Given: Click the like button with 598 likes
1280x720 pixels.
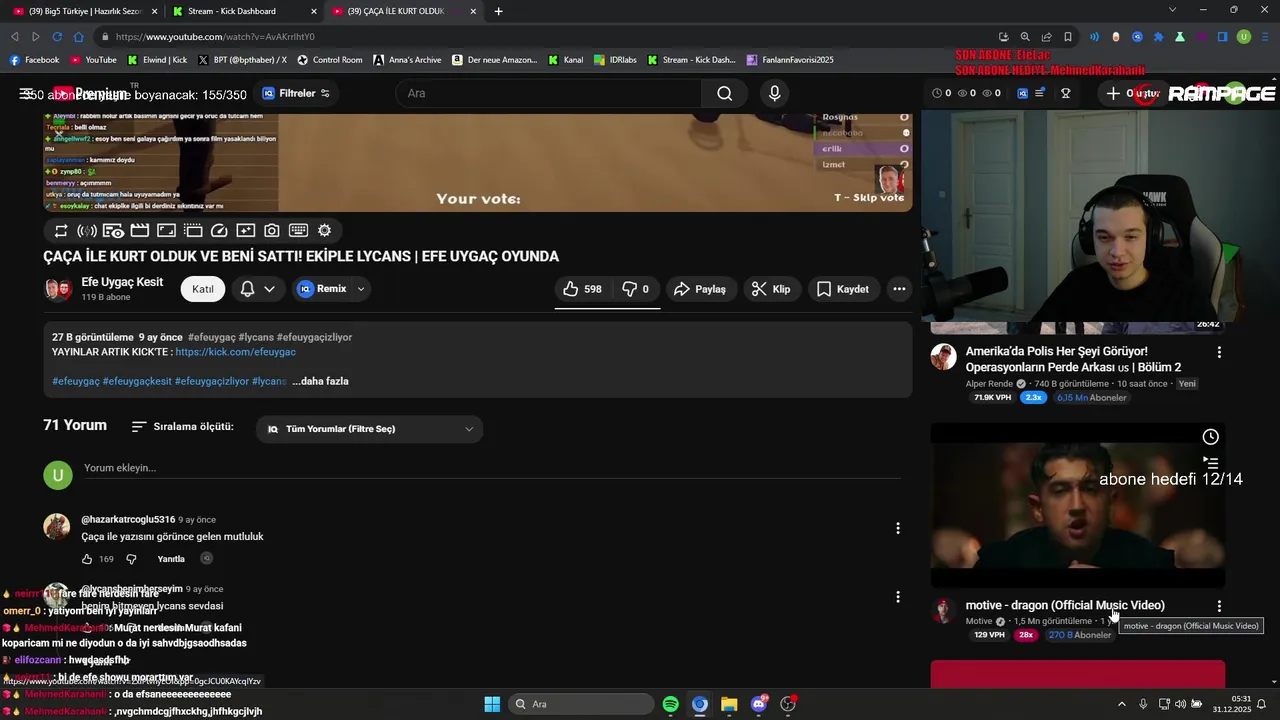Looking at the screenshot, I should [582, 289].
